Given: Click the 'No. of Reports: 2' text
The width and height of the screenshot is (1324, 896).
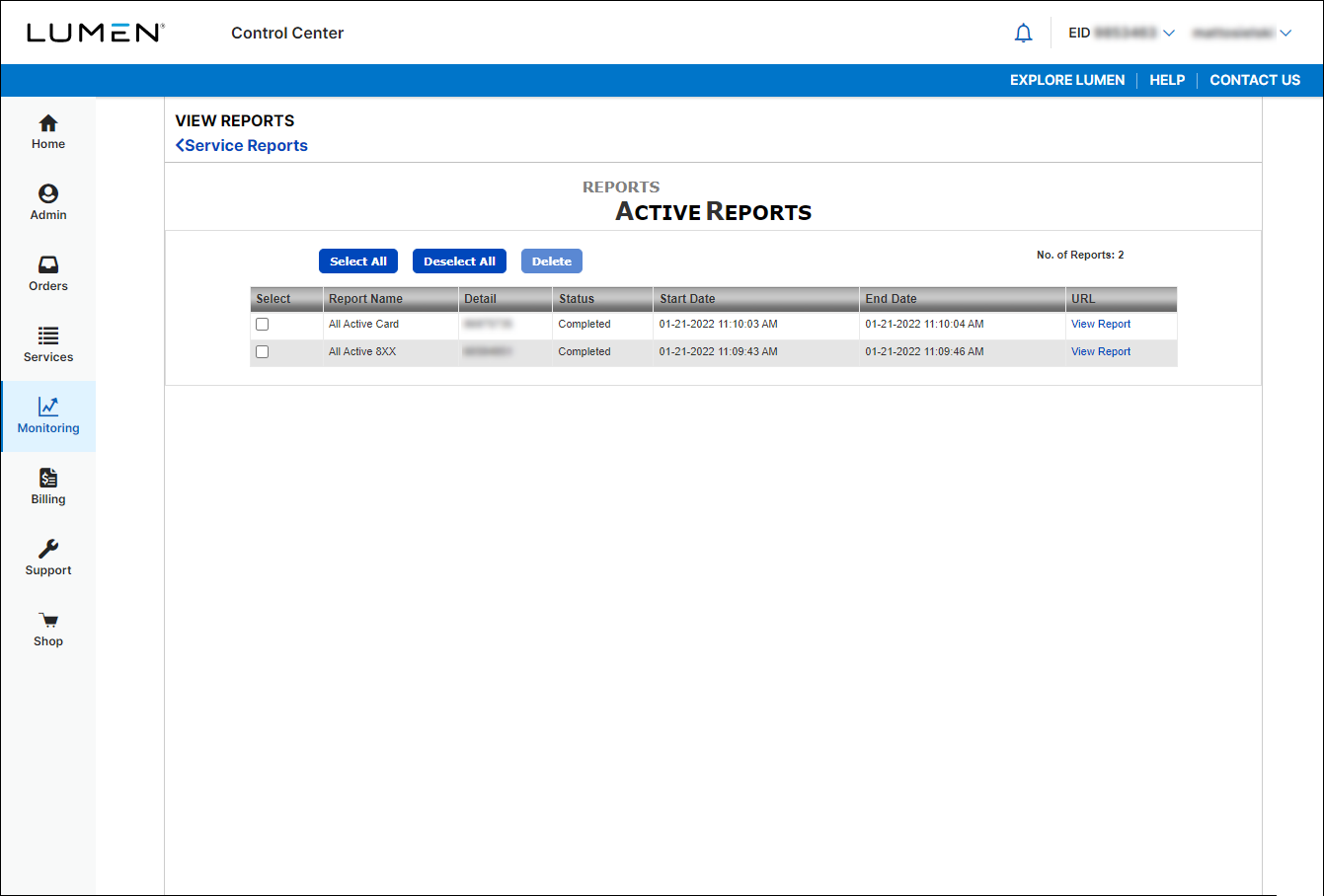Looking at the screenshot, I should click(1080, 255).
